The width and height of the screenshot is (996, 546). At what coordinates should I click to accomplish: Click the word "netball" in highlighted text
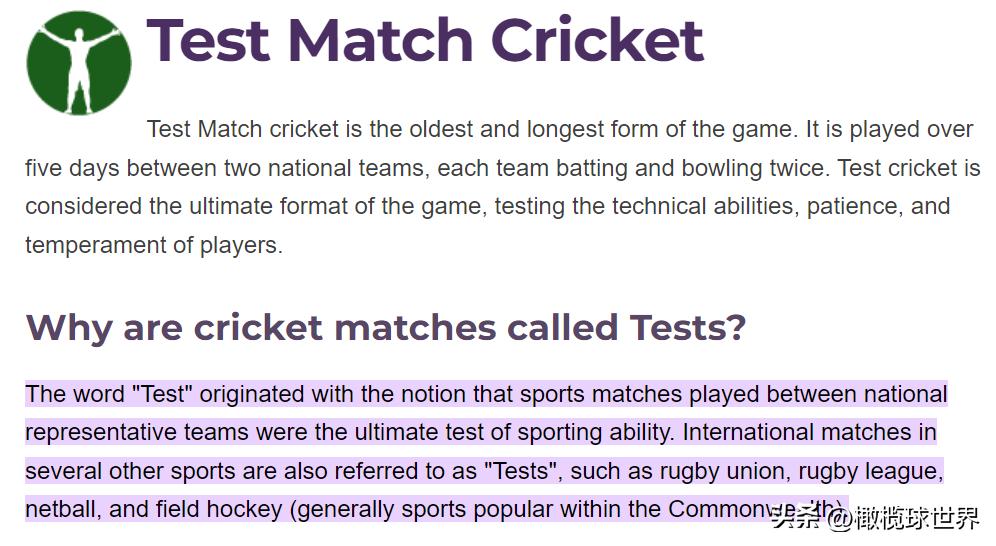click(61, 509)
